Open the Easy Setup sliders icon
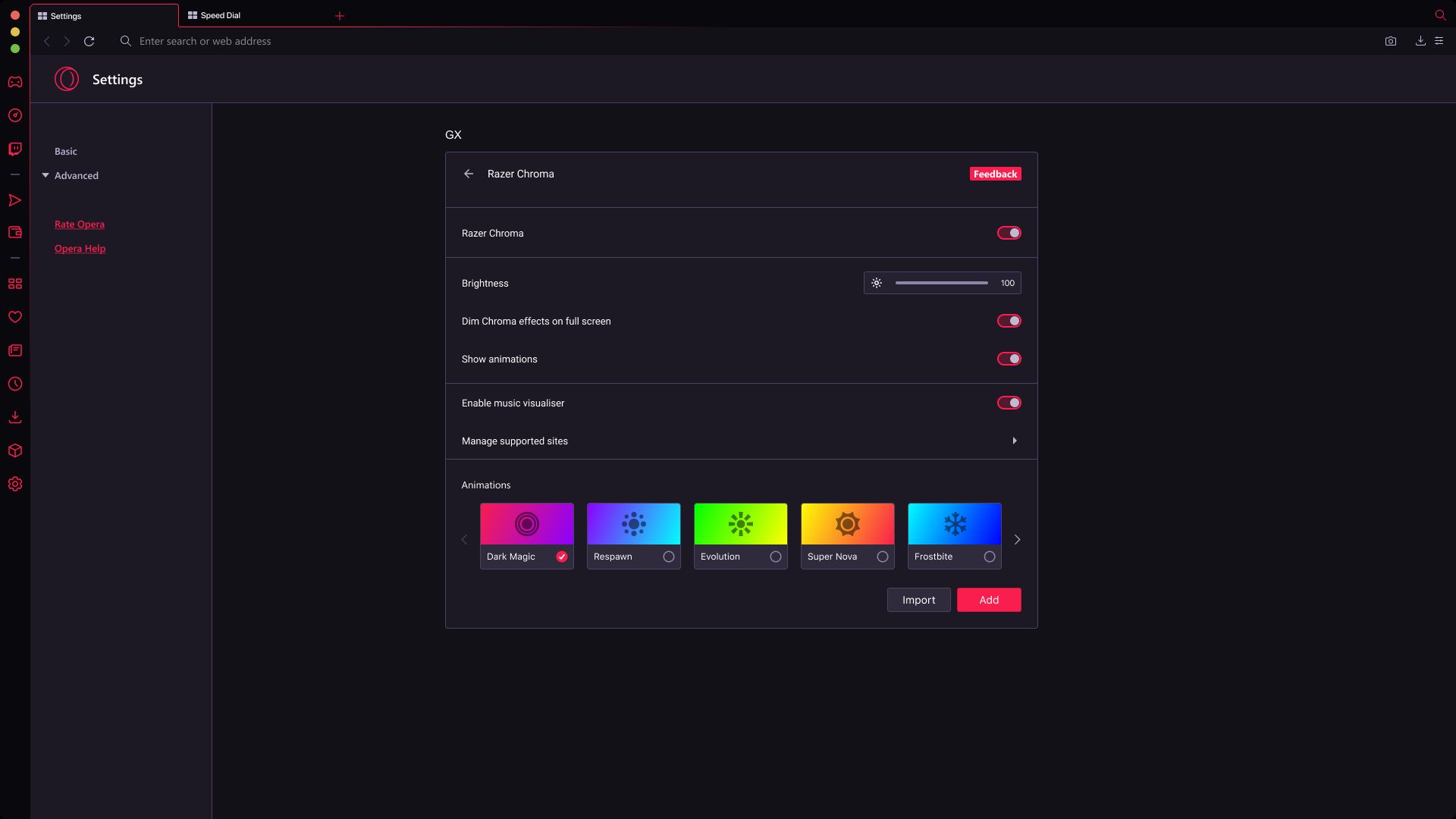Screen dimensions: 1456x819 point(1439,41)
